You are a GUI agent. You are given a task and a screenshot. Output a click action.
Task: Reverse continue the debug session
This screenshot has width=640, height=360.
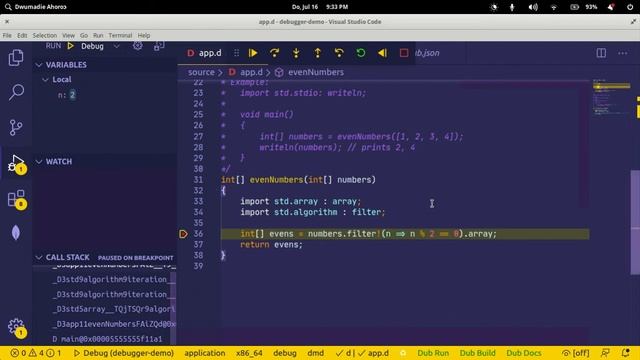[x=382, y=53]
